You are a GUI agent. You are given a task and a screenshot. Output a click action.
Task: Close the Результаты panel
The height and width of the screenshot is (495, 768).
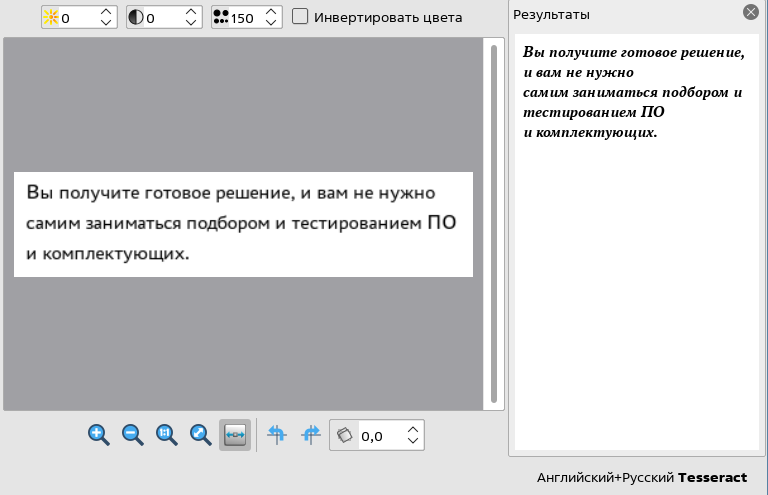[x=750, y=13]
